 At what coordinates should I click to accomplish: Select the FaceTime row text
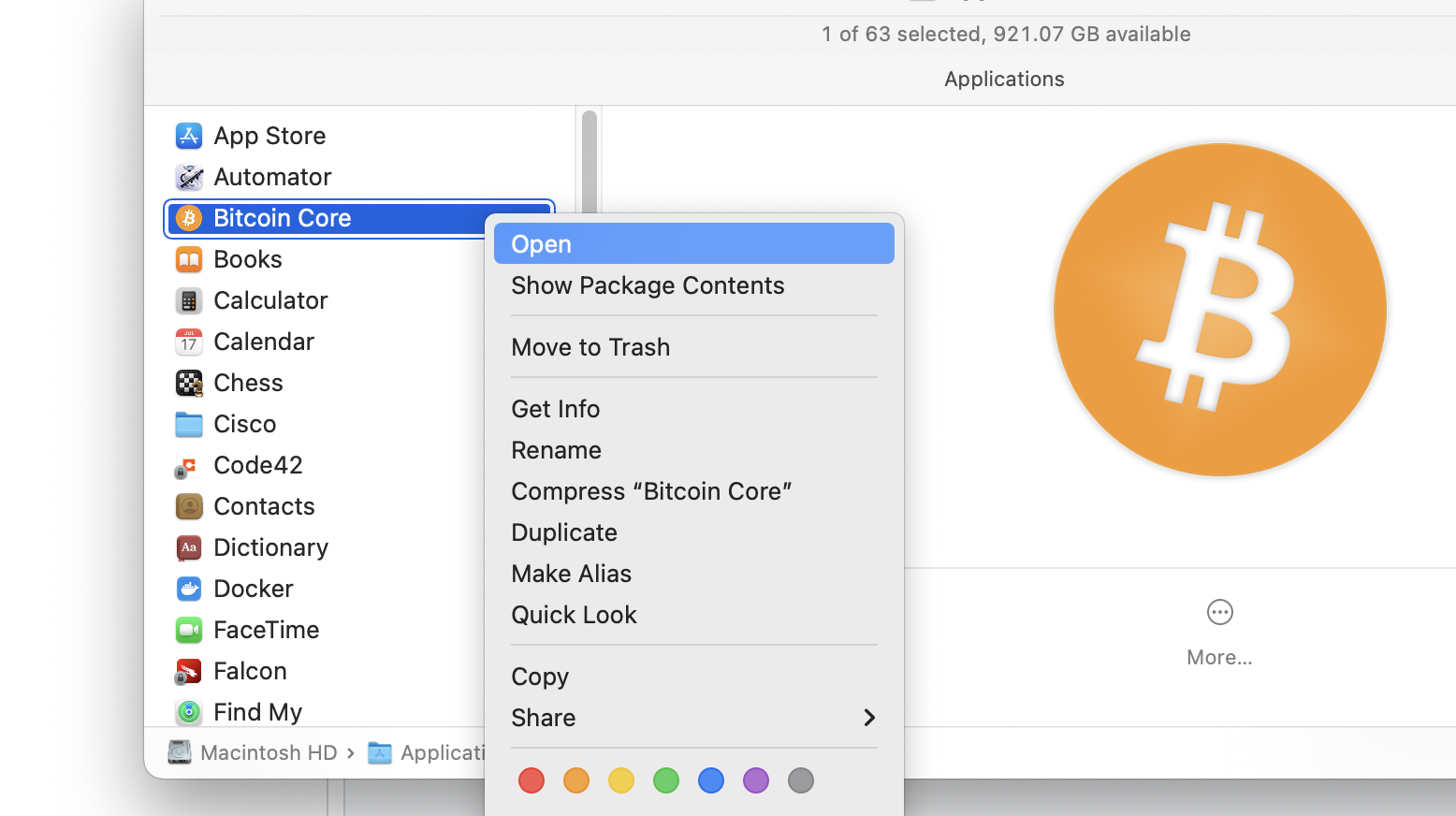(267, 630)
